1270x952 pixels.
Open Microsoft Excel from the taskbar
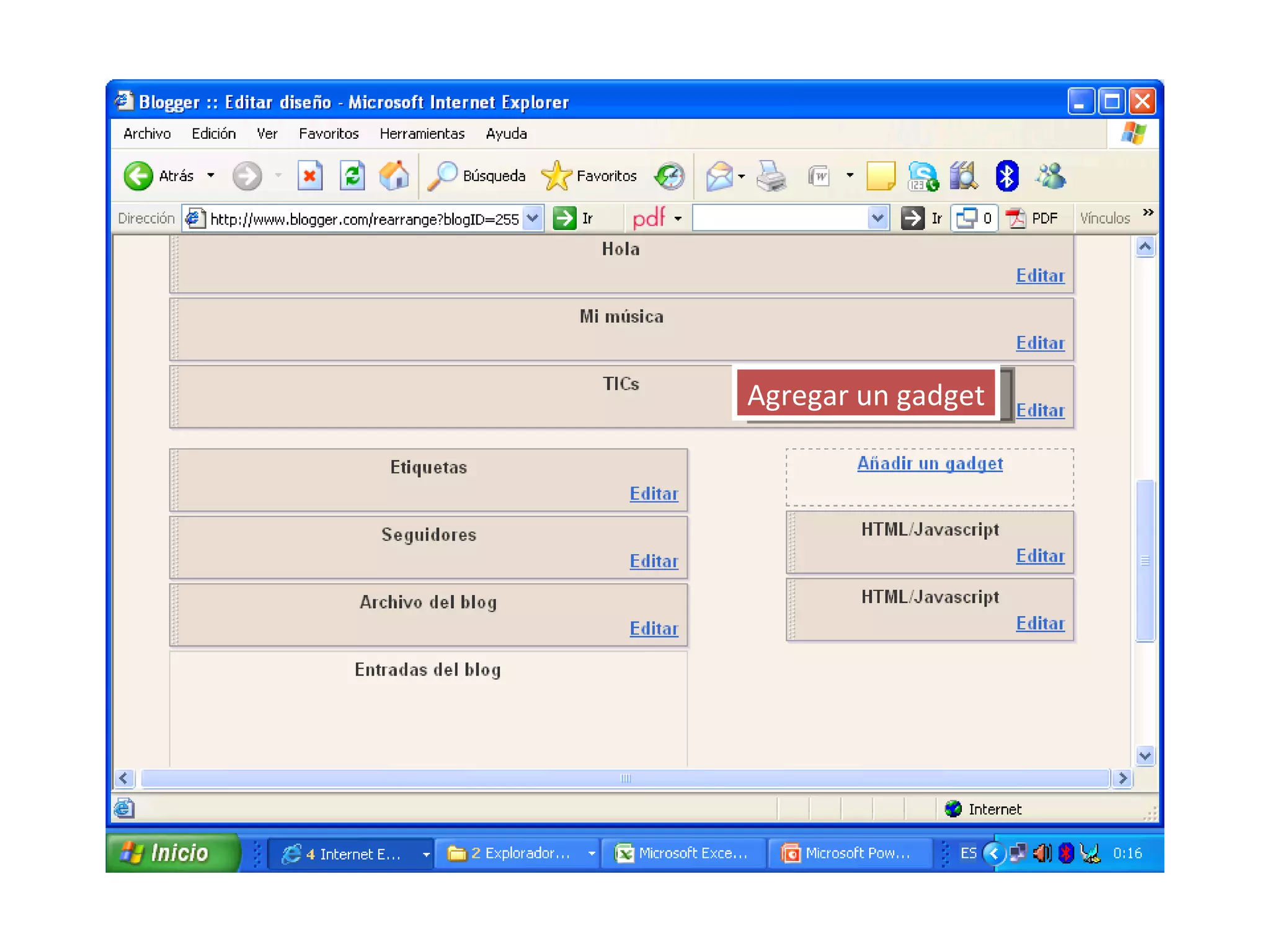point(682,853)
